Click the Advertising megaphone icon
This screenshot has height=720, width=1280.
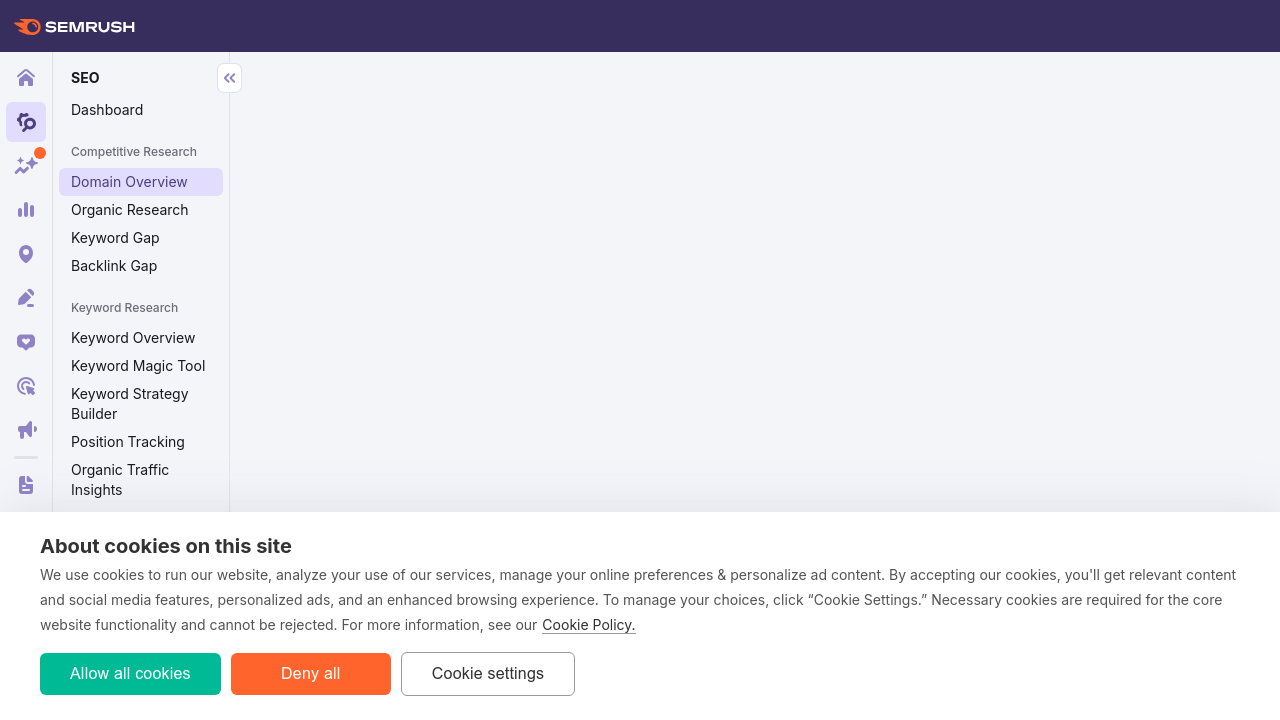pyautogui.click(x=25, y=429)
